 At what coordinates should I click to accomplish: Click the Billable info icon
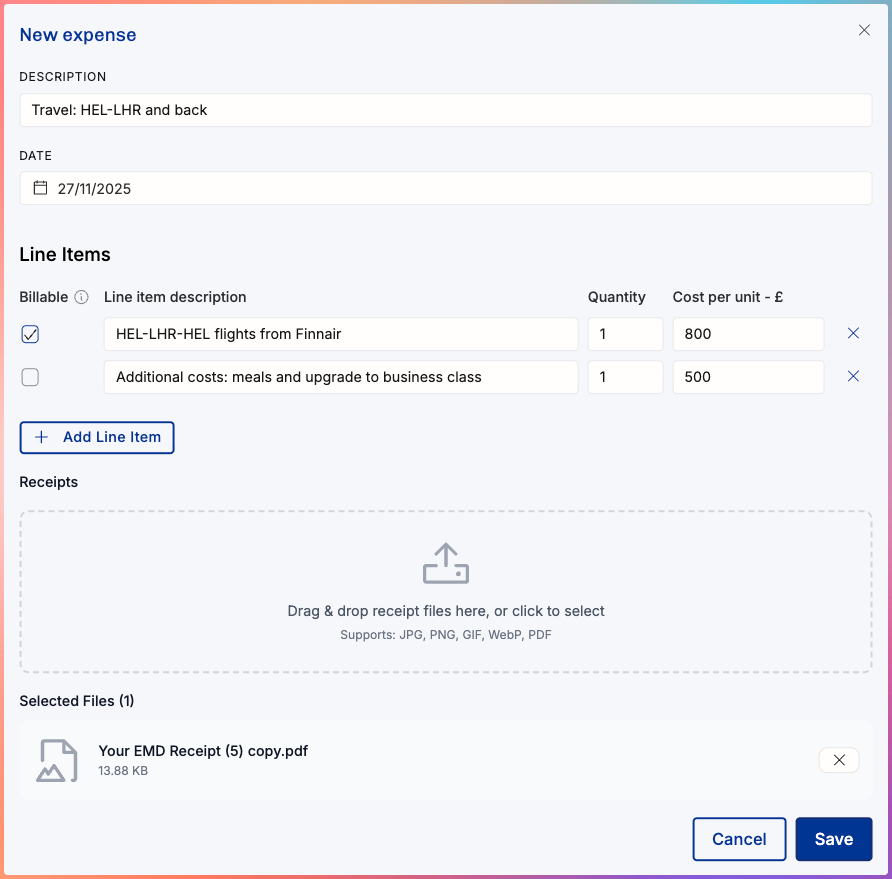click(82, 297)
